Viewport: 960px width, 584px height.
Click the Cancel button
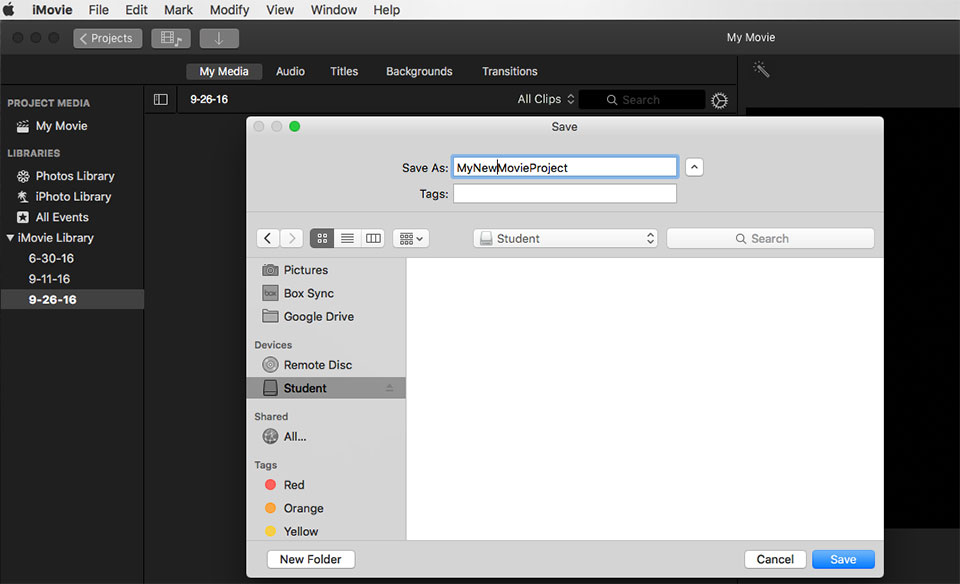click(775, 559)
